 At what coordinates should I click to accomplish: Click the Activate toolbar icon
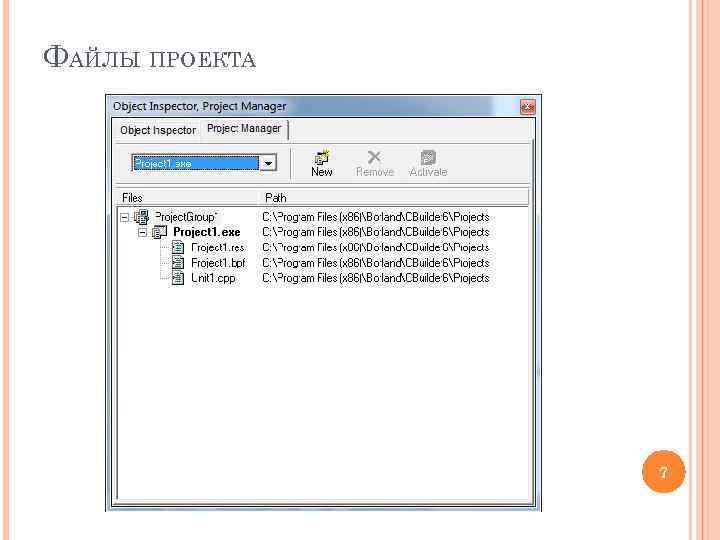[x=428, y=157]
